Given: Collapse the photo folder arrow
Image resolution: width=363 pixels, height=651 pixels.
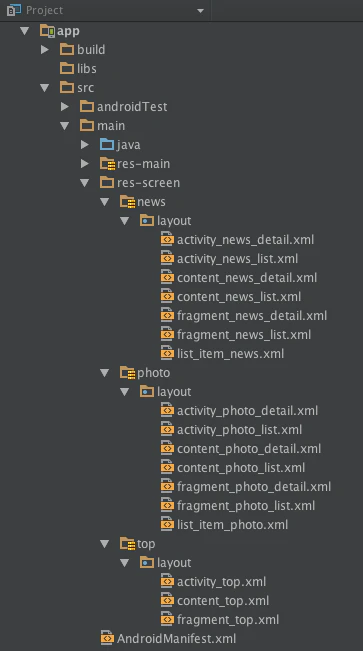Looking at the screenshot, I should click(104, 373).
